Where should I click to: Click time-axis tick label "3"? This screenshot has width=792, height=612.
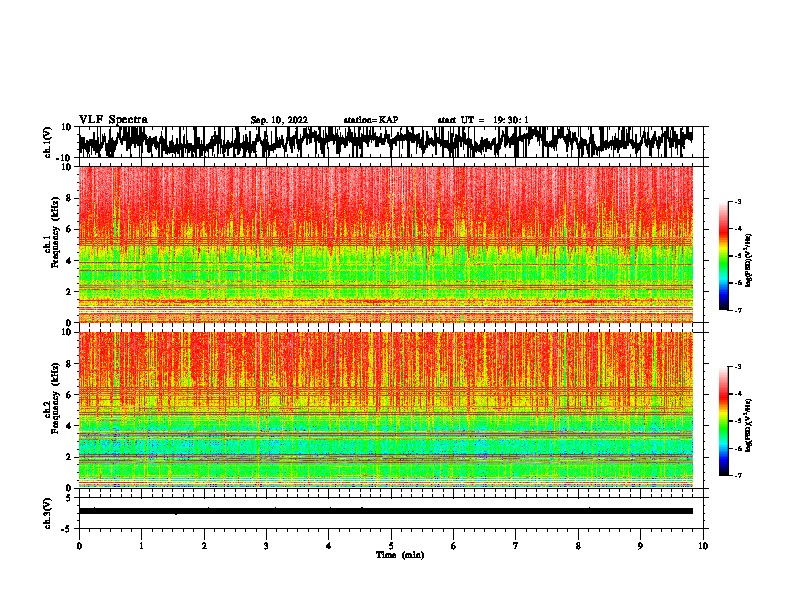pos(266,546)
